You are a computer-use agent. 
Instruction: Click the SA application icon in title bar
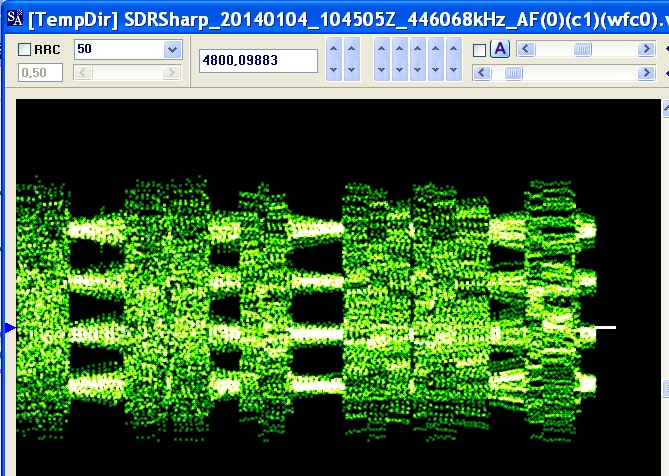pos(15,18)
